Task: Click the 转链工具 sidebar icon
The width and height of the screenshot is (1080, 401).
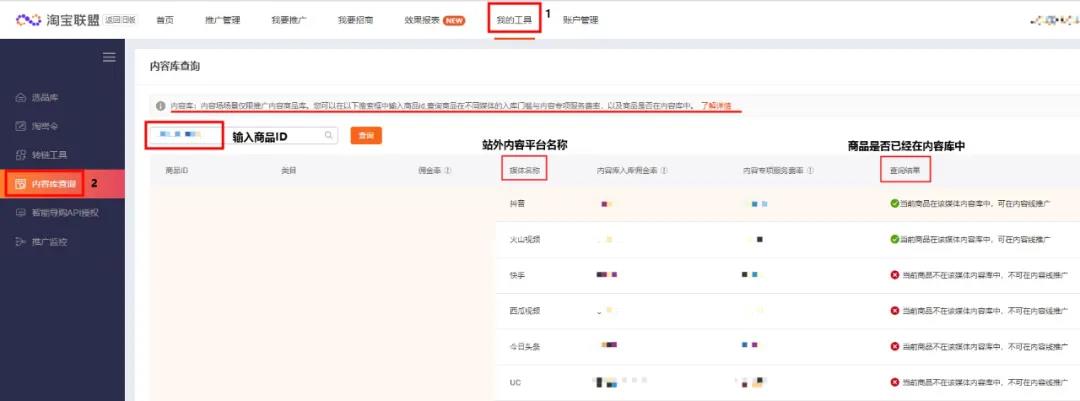Action: coord(20,155)
